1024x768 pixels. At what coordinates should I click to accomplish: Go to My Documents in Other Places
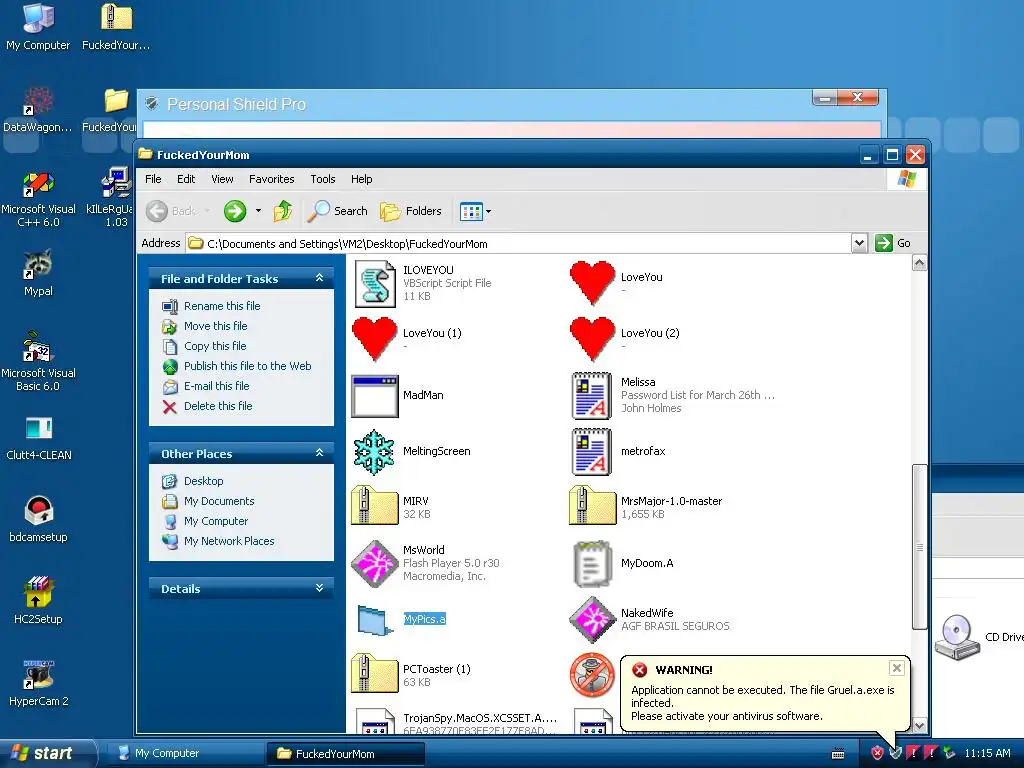click(219, 501)
